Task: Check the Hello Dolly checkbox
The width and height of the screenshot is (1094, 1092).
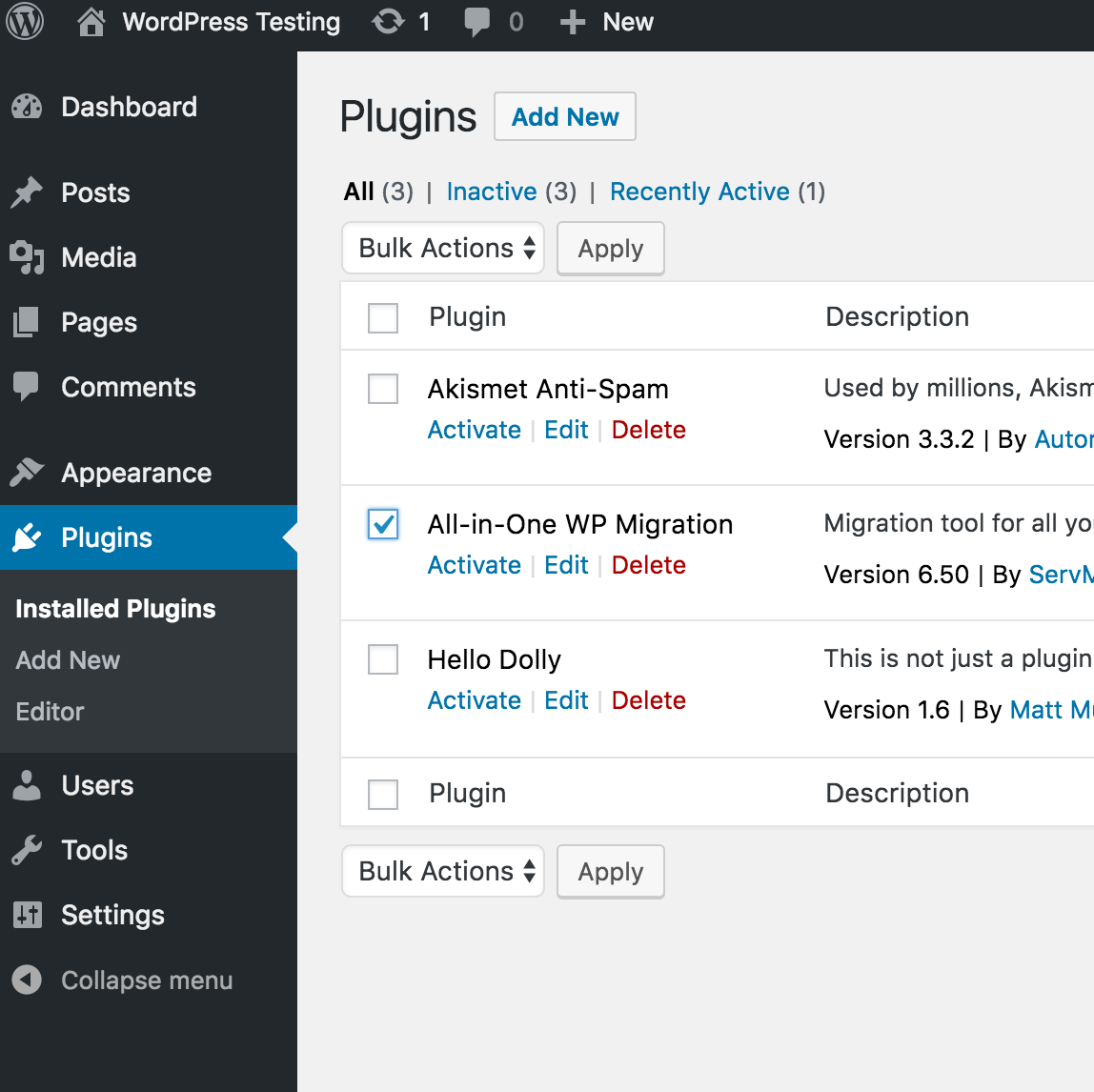Action: tap(383, 659)
